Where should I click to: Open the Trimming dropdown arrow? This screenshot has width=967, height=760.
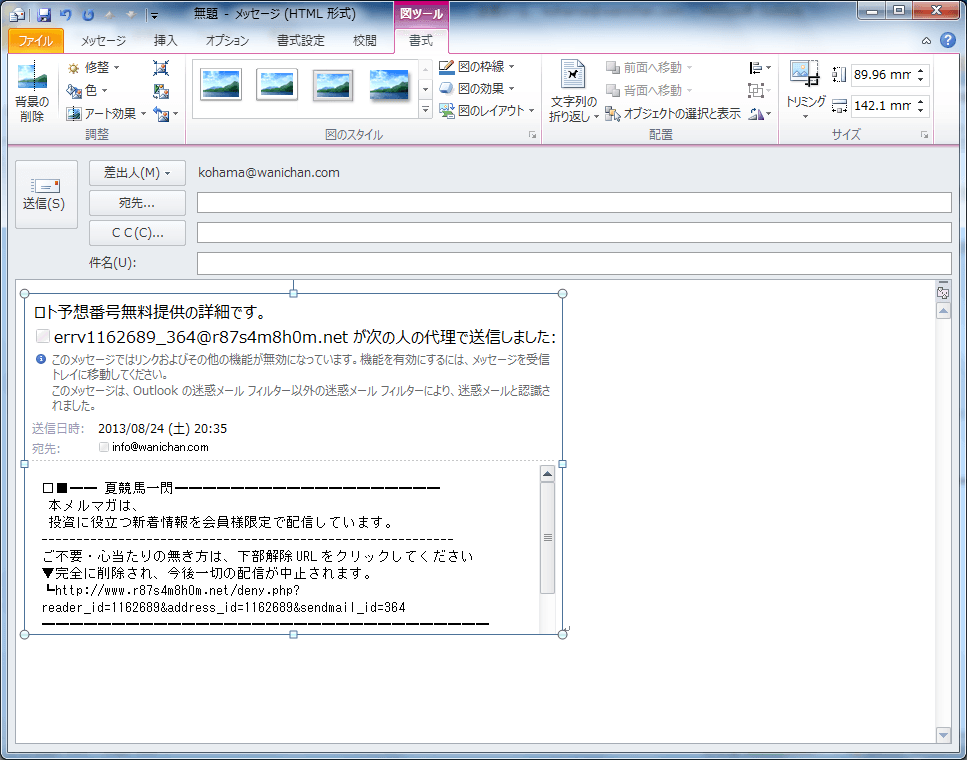point(805,116)
